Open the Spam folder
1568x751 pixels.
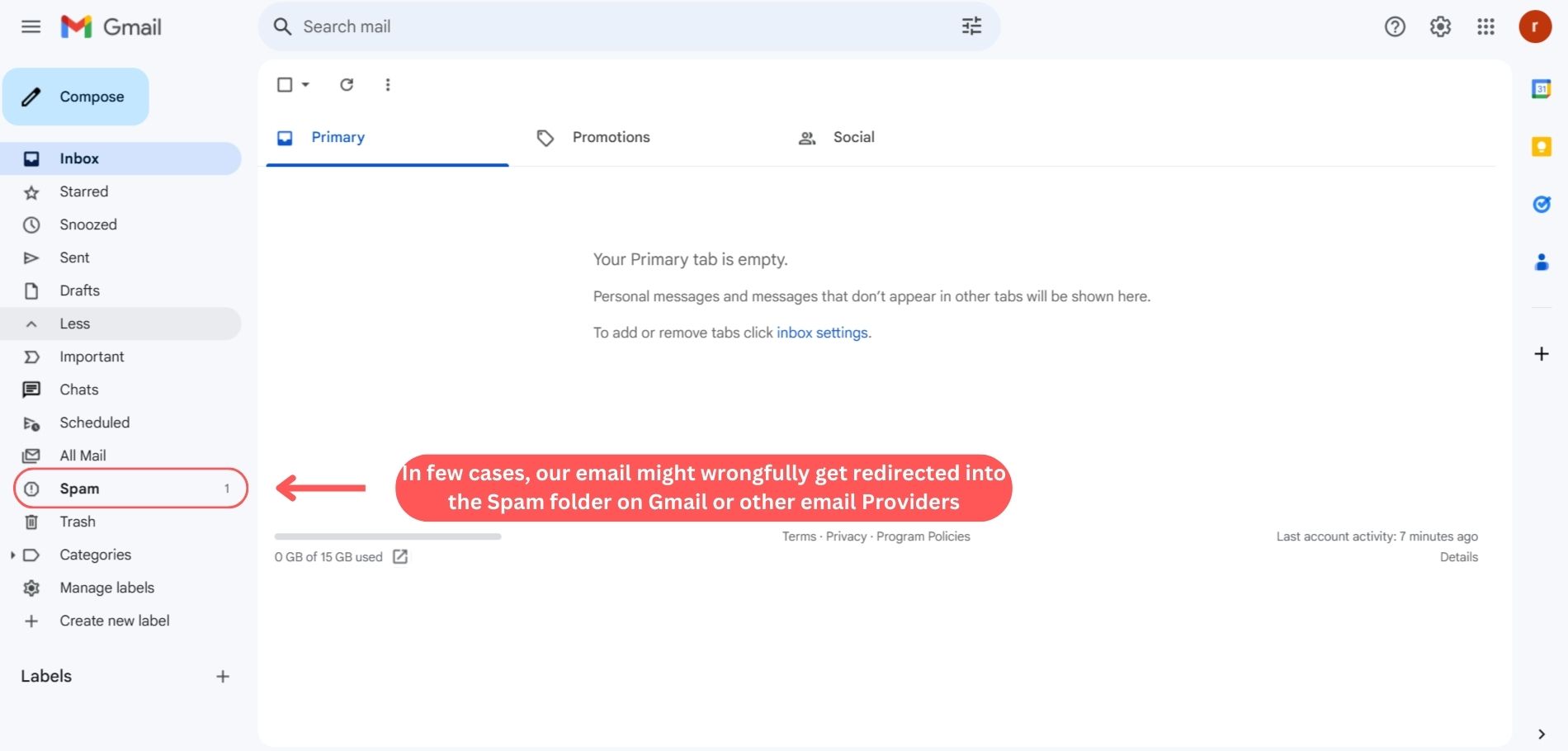(79, 489)
